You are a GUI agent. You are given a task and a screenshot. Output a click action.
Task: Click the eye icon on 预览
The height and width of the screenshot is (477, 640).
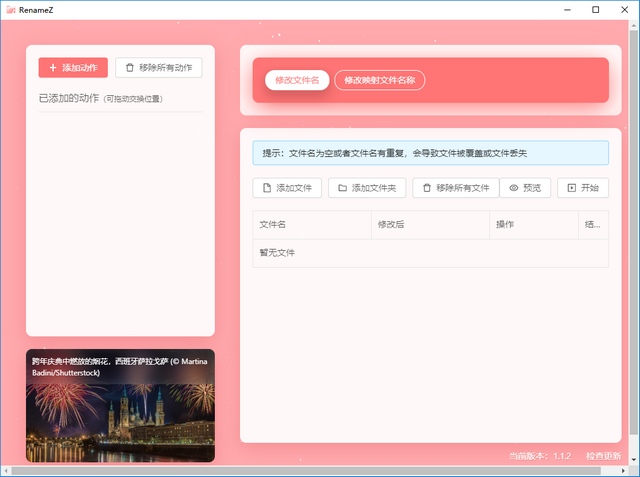514,188
